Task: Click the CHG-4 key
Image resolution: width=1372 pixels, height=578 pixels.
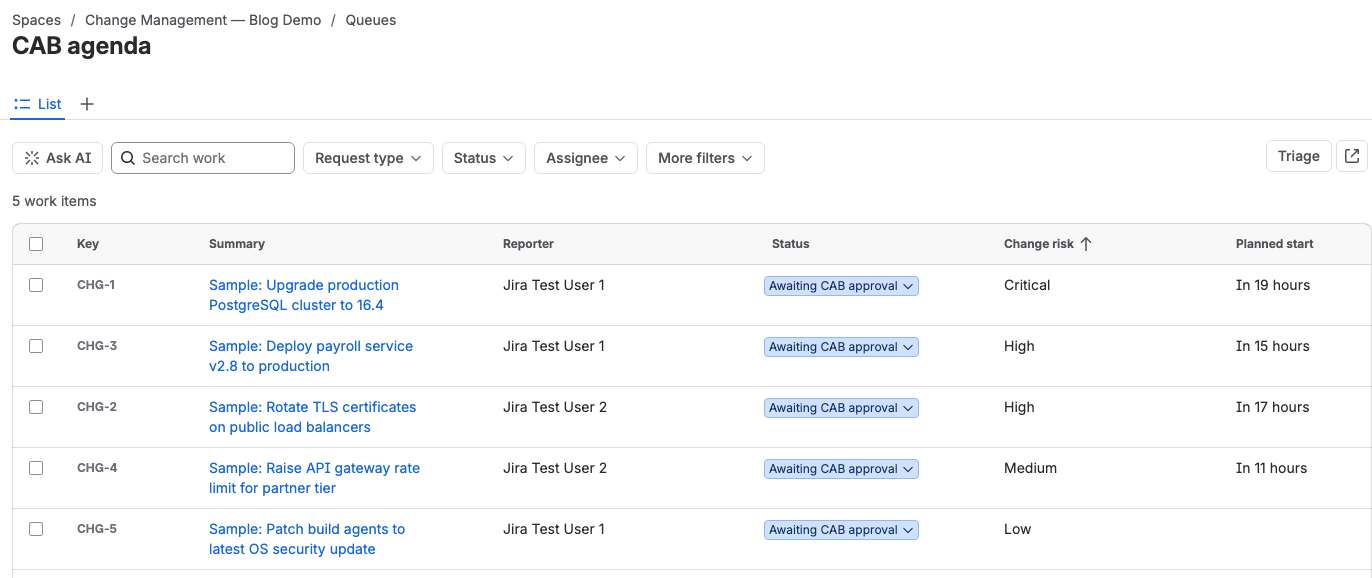Action: pyautogui.click(x=97, y=468)
